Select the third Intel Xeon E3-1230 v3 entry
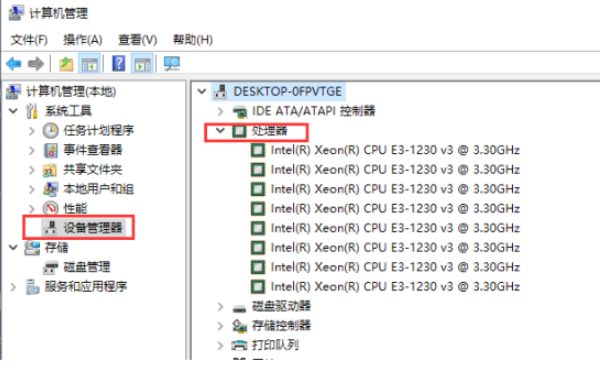610x370 pixels. (x=395, y=189)
